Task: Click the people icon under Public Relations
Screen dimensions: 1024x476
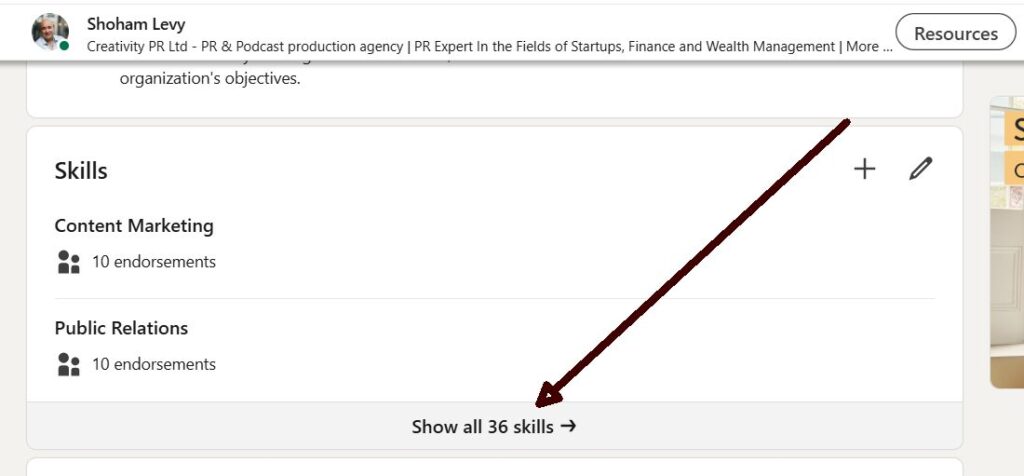Action: tap(68, 364)
